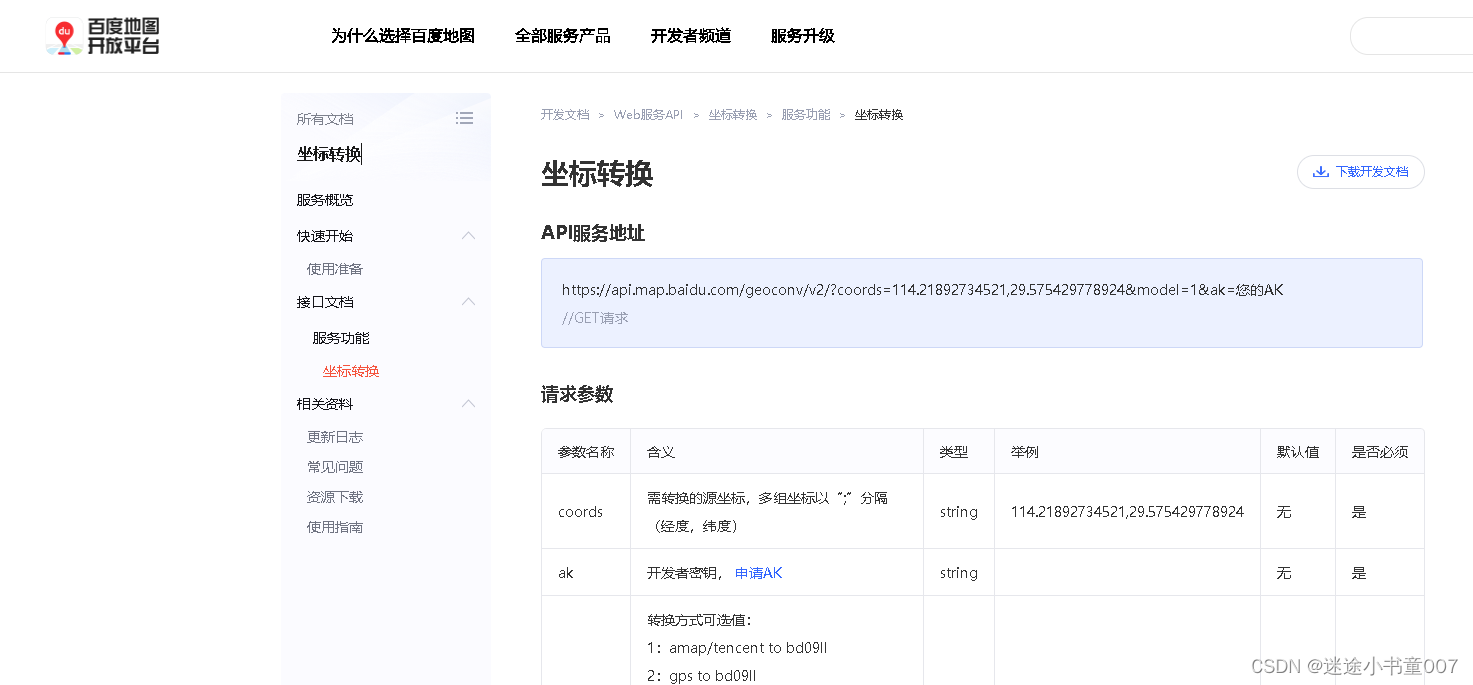This screenshot has width=1473, height=685.
Task: Click the API URL in the code box
Action: click(x=922, y=290)
